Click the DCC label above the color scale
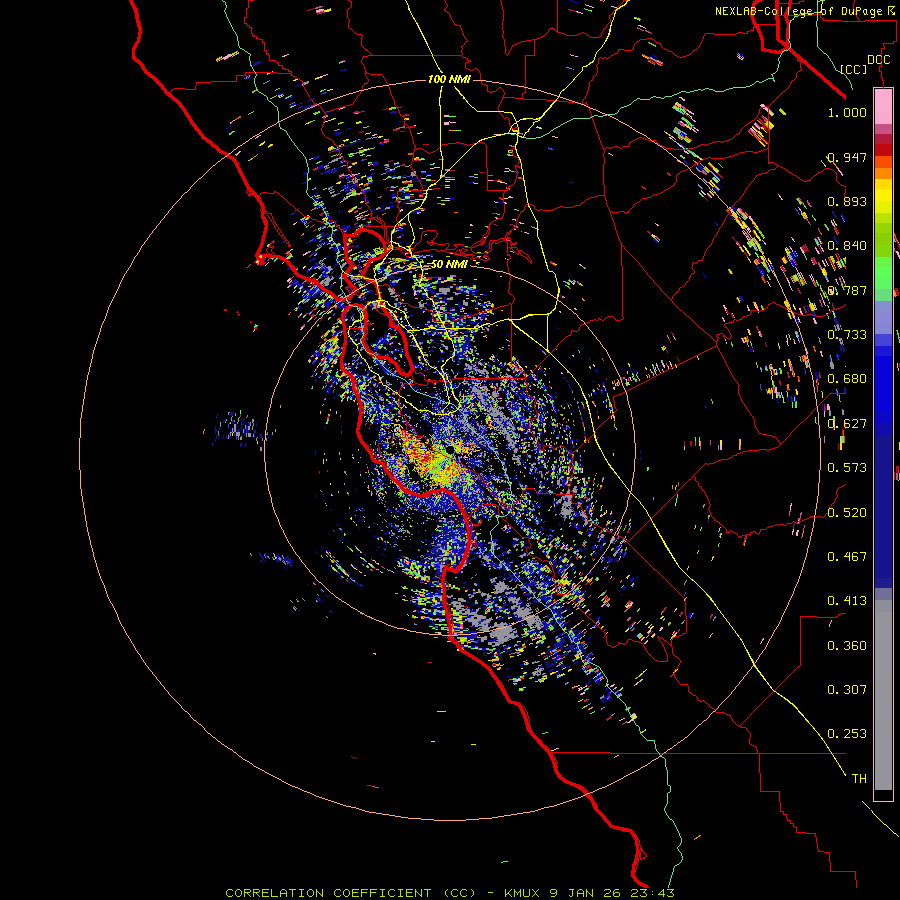Image resolution: width=900 pixels, height=900 pixels. (878, 60)
